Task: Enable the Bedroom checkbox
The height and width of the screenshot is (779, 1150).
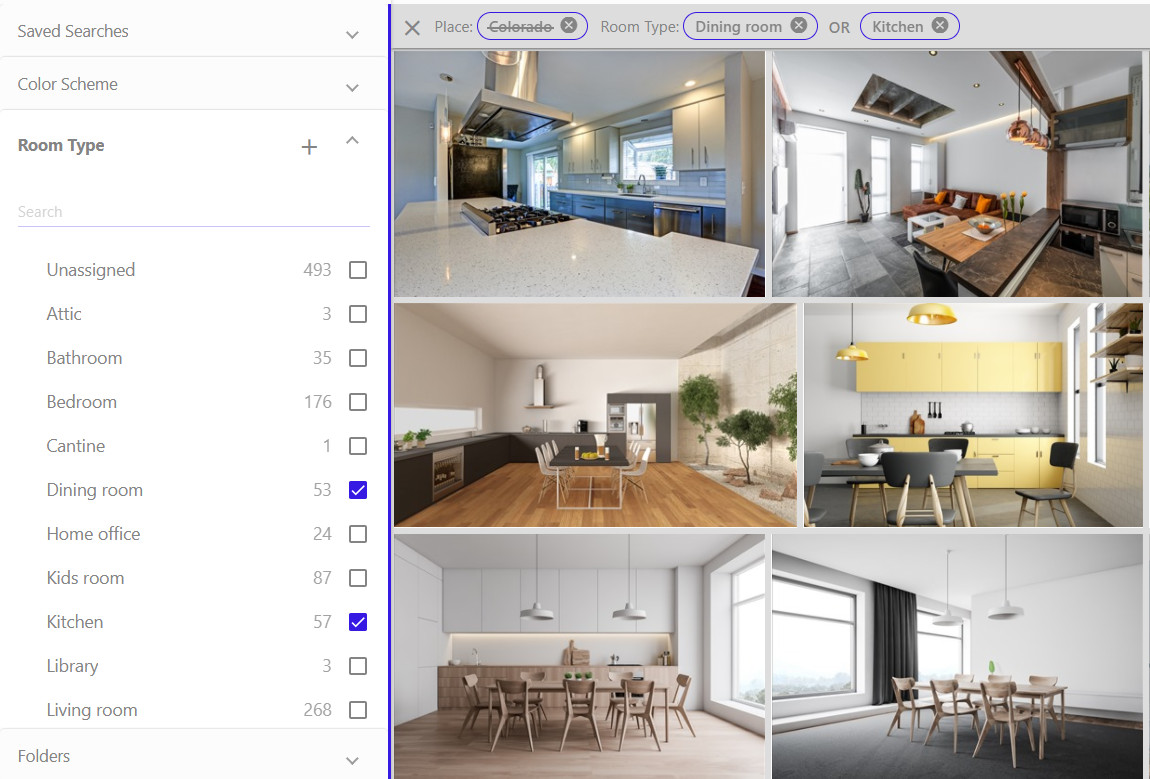Action: 358,402
